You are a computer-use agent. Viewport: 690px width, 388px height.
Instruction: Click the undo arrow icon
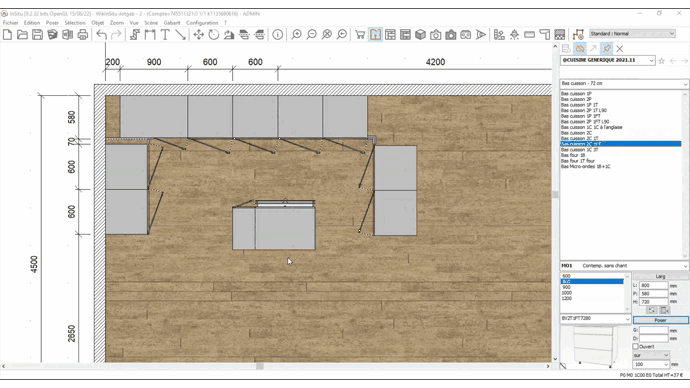click(102, 35)
